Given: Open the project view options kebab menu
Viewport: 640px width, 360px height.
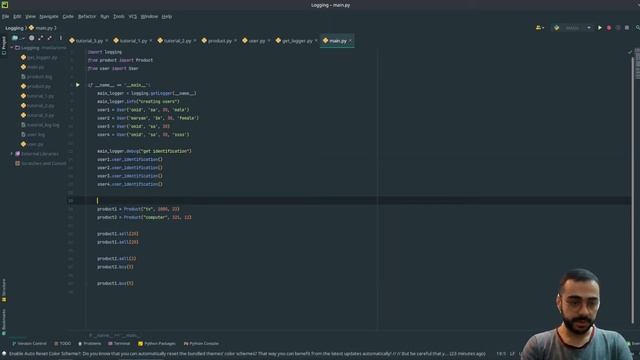Looking at the screenshot, I should pyautogui.click(x=61, y=38).
